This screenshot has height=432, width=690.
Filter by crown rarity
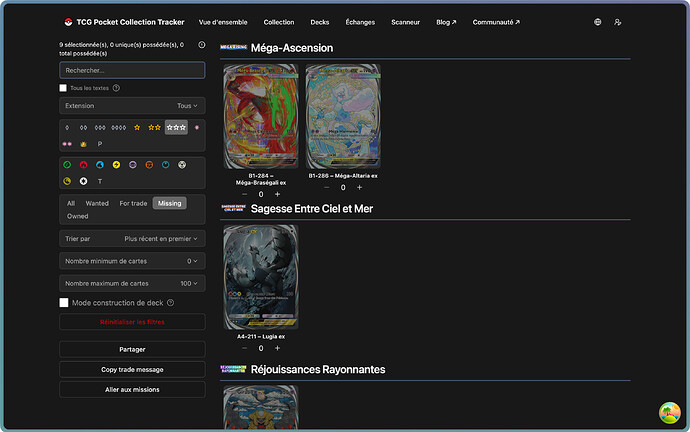click(x=83, y=144)
